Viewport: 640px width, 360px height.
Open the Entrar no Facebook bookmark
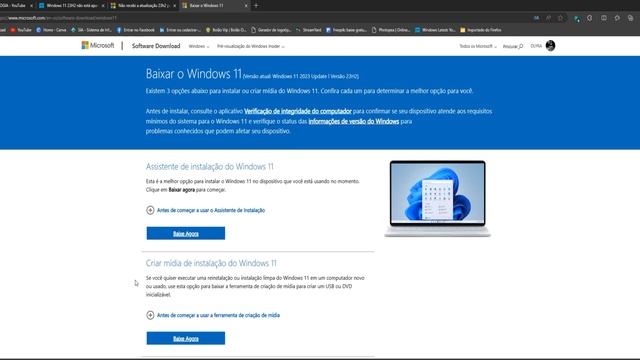click(x=136, y=30)
